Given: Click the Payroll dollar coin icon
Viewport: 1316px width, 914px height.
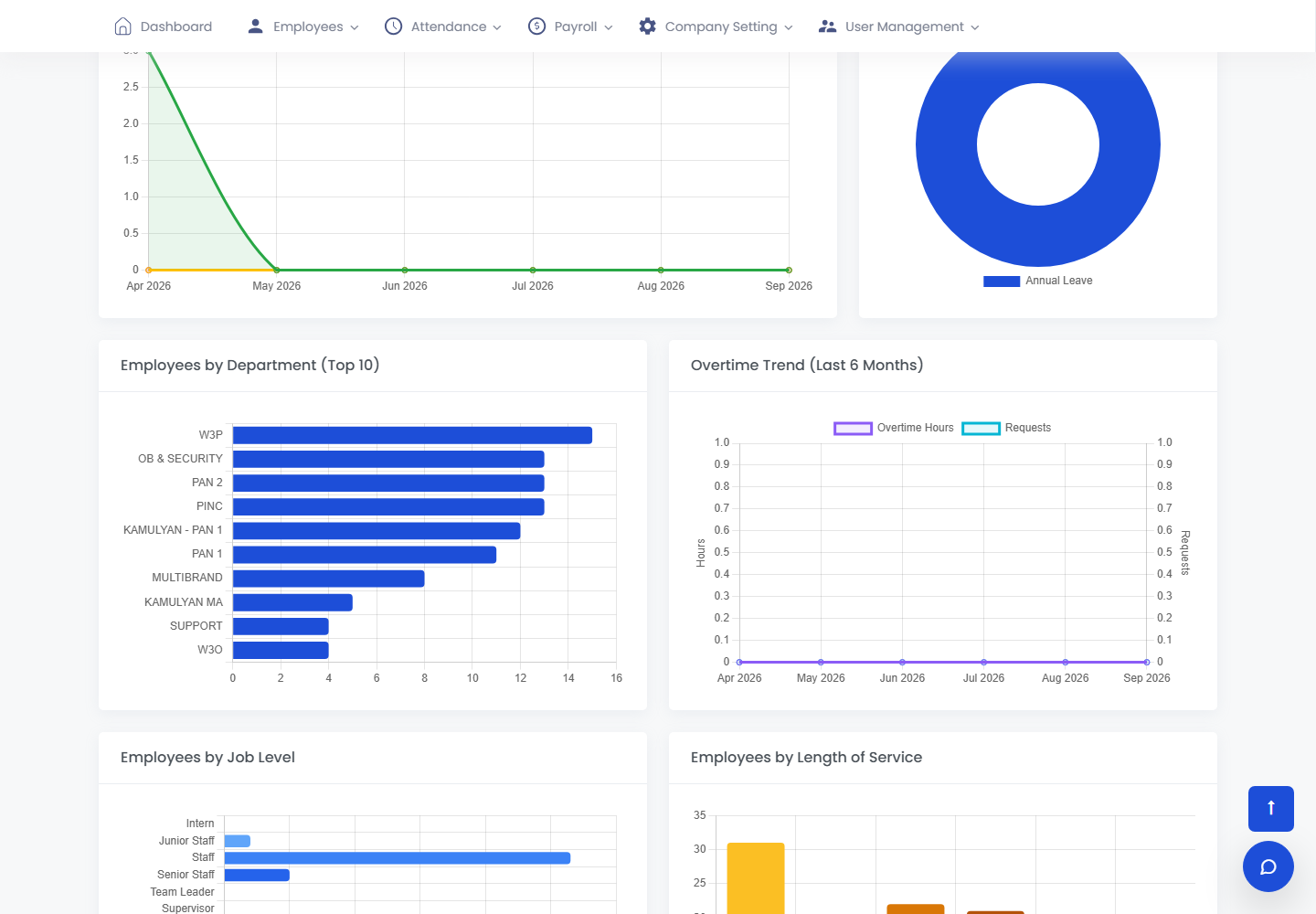Looking at the screenshot, I should 537,27.
